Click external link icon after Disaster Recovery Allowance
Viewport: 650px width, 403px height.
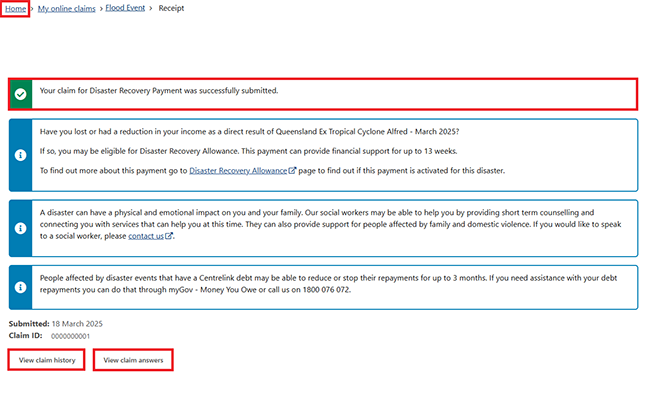tap(292, 171)
